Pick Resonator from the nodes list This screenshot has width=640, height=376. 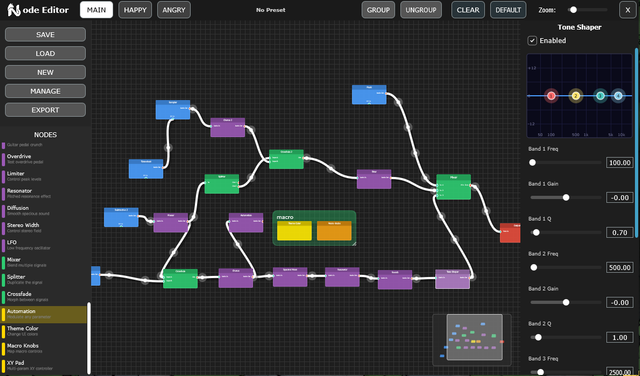tap(44, 193)
